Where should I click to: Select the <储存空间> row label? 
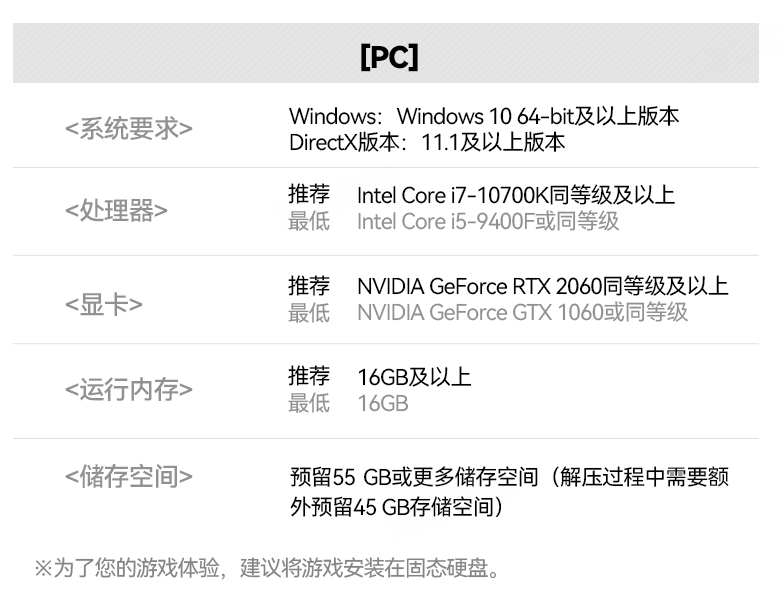point(129,477)
